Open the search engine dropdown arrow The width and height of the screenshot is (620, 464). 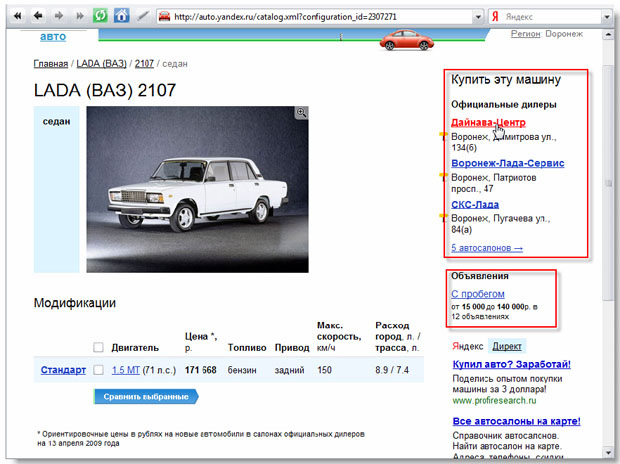coord(607,17)
